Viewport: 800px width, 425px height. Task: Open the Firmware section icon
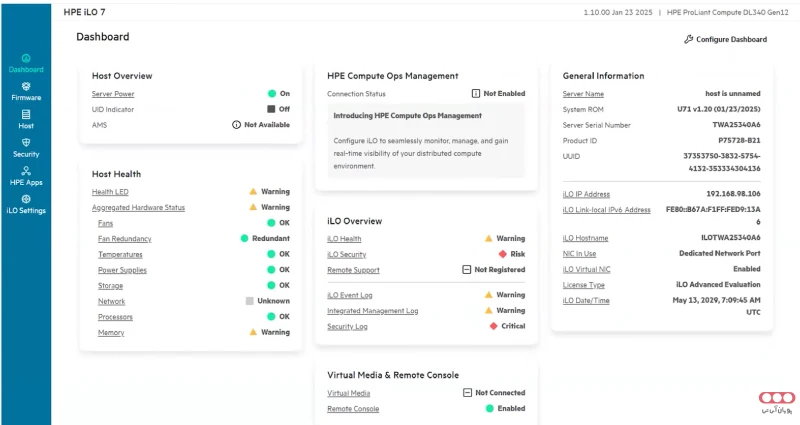pyautogui.click(x=26, y=86)
